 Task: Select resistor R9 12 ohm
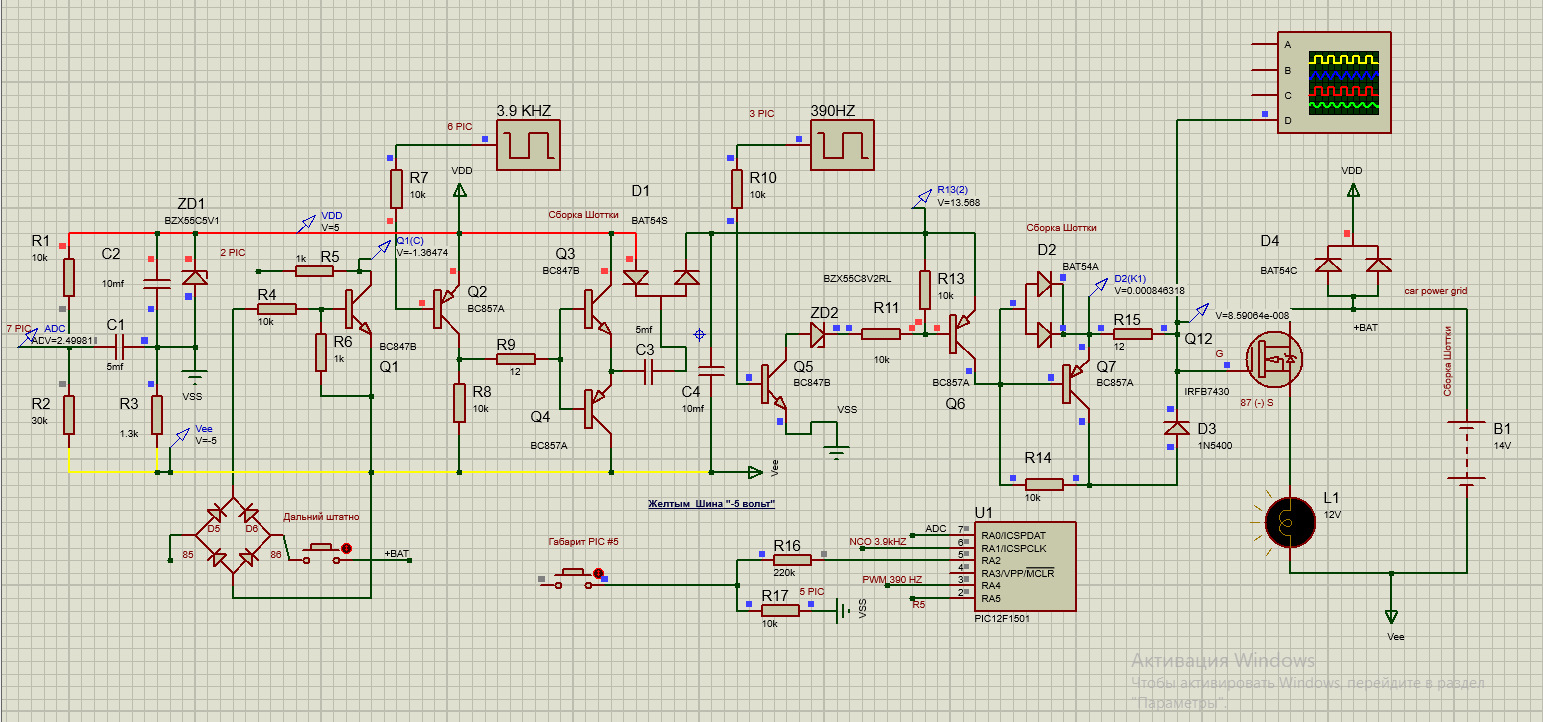coord(516,358)
